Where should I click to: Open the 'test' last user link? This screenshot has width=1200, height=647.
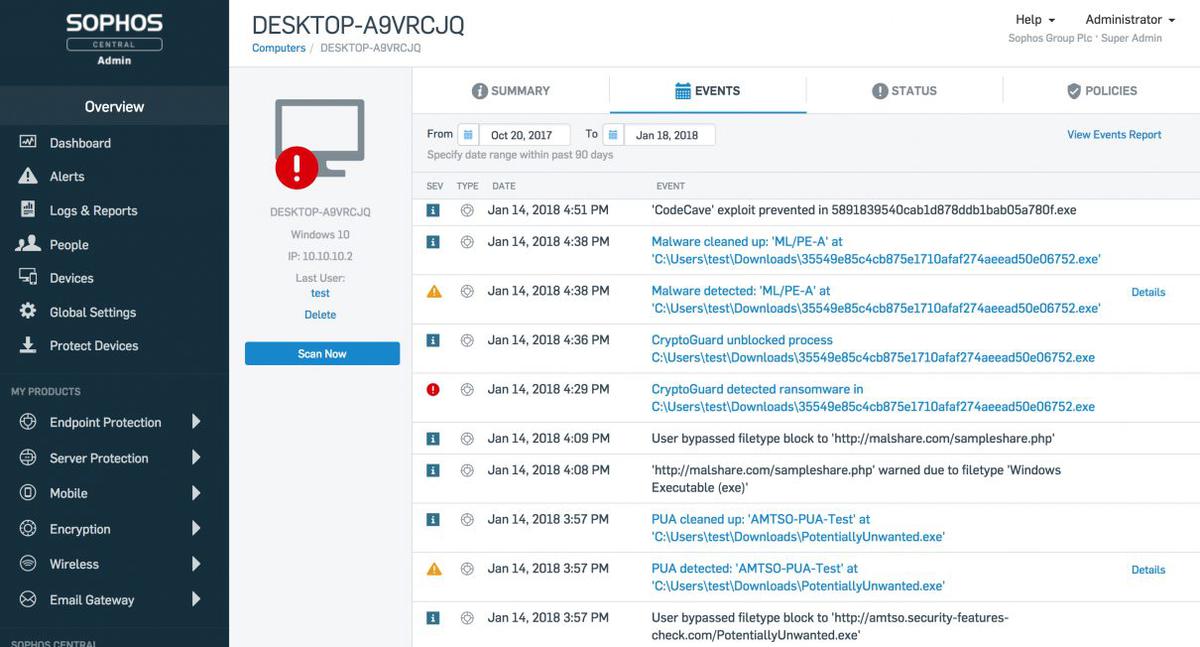320,293
